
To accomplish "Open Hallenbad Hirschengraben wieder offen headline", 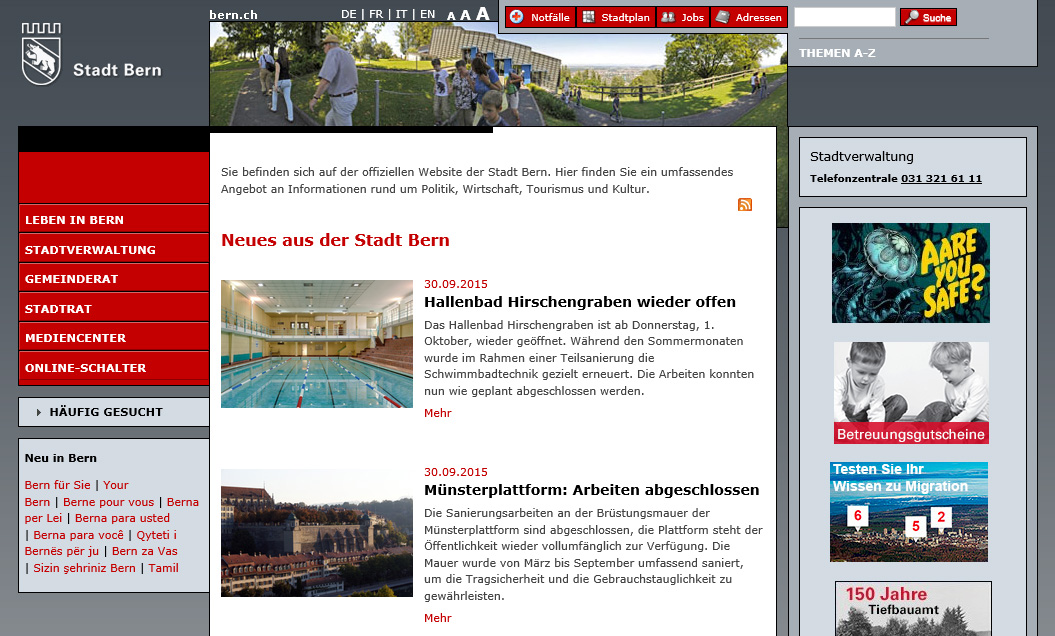I will [580, 302].
